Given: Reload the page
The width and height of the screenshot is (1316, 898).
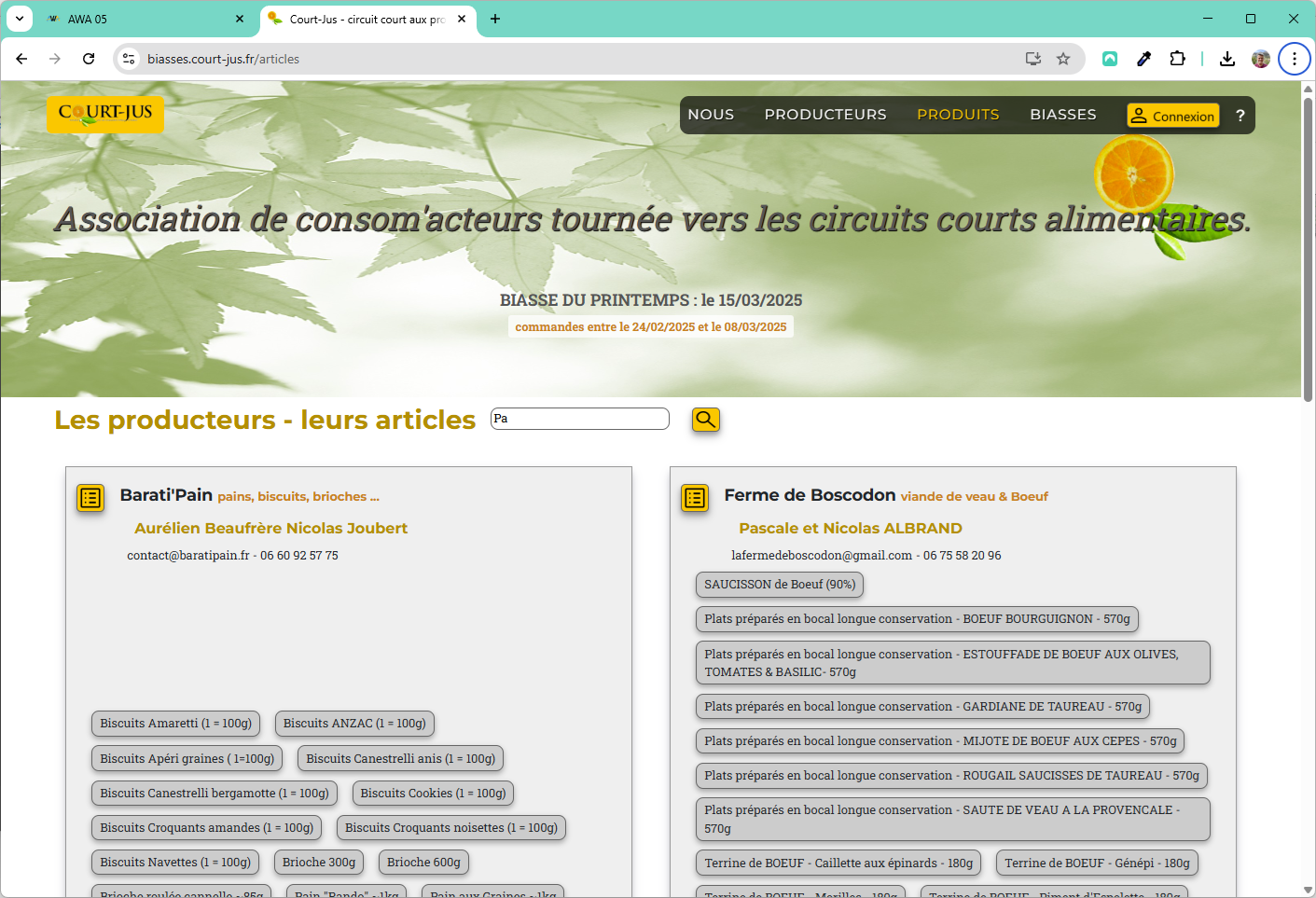Looking at the screenshot, I should click(x=89, y=59).
